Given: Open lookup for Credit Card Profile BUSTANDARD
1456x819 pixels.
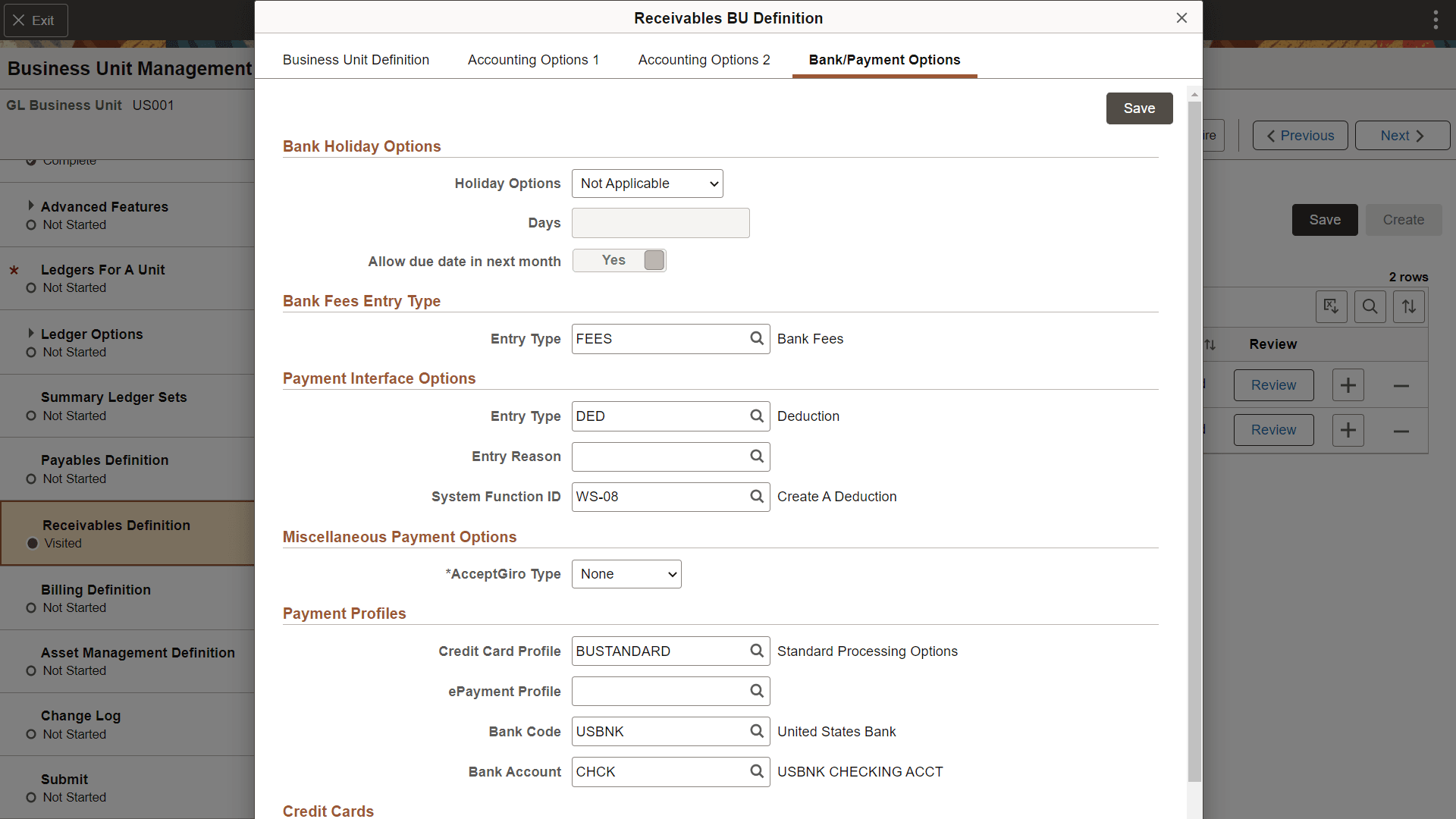Looking at the screenshot, I should [x=756, y=651].
